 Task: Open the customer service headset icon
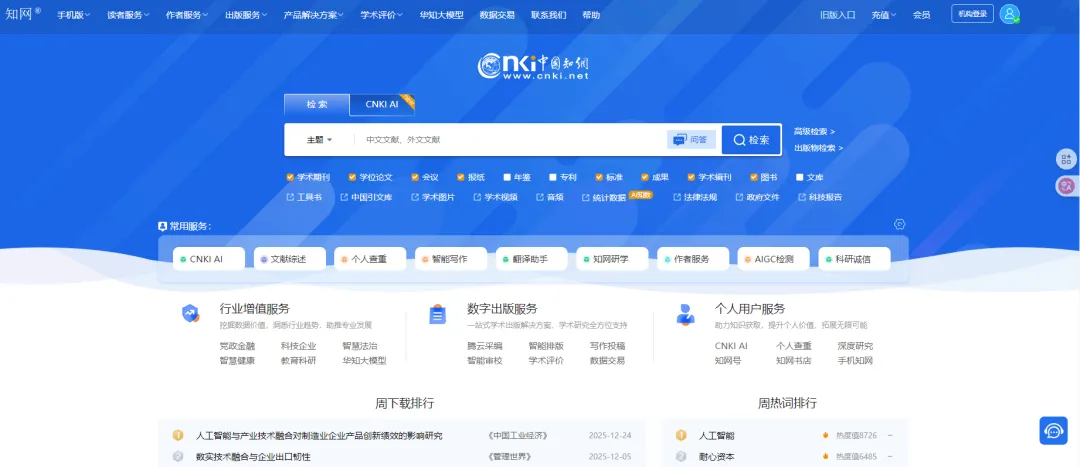click(1053, 430)
